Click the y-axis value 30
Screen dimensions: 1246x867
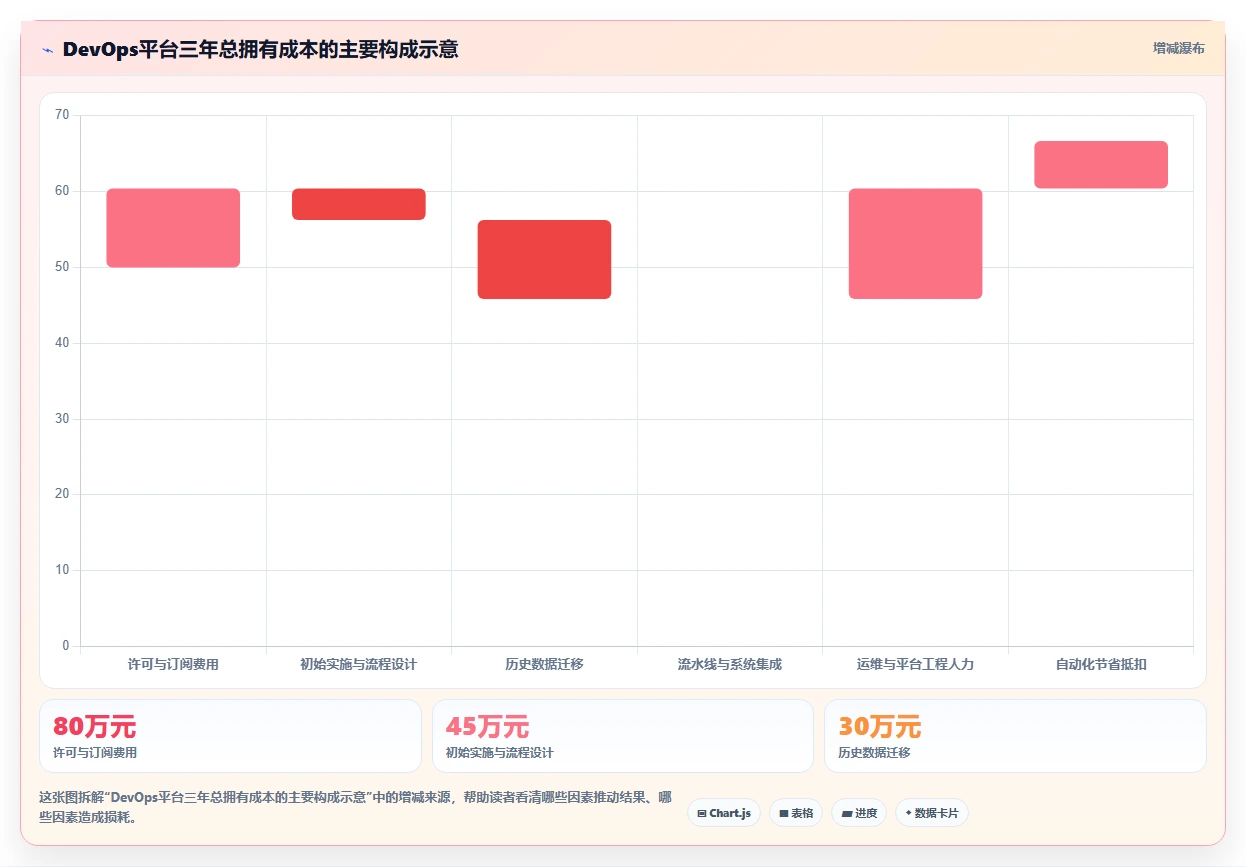[x=62, y=418]
